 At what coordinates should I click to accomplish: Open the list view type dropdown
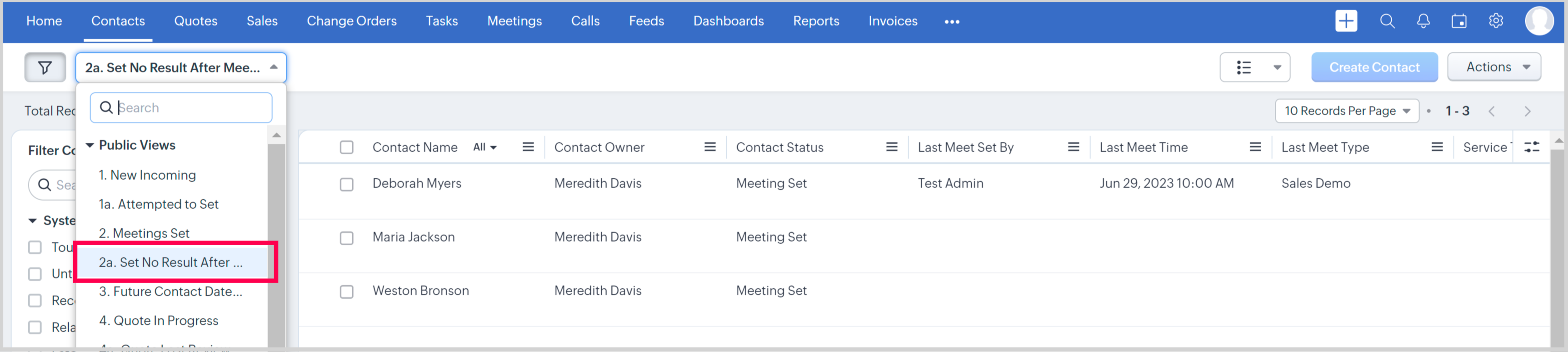pyautogui.click(x=1254, y=68)
